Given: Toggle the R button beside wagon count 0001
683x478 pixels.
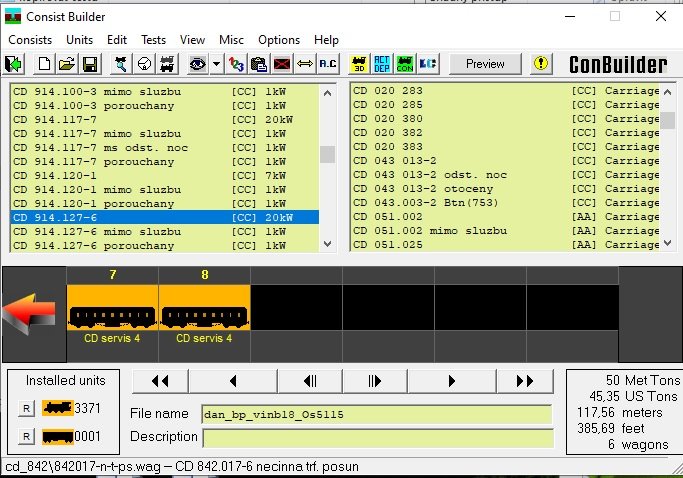Looking at the screenshot, I should (x=26, y=436).
